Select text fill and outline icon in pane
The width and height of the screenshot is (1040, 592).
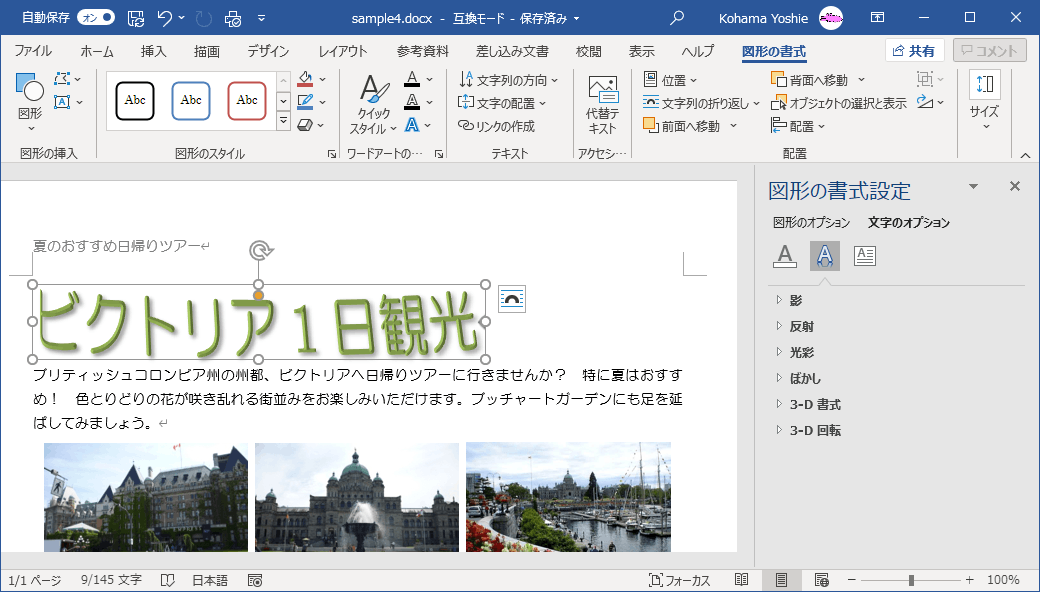coord(785,256)
